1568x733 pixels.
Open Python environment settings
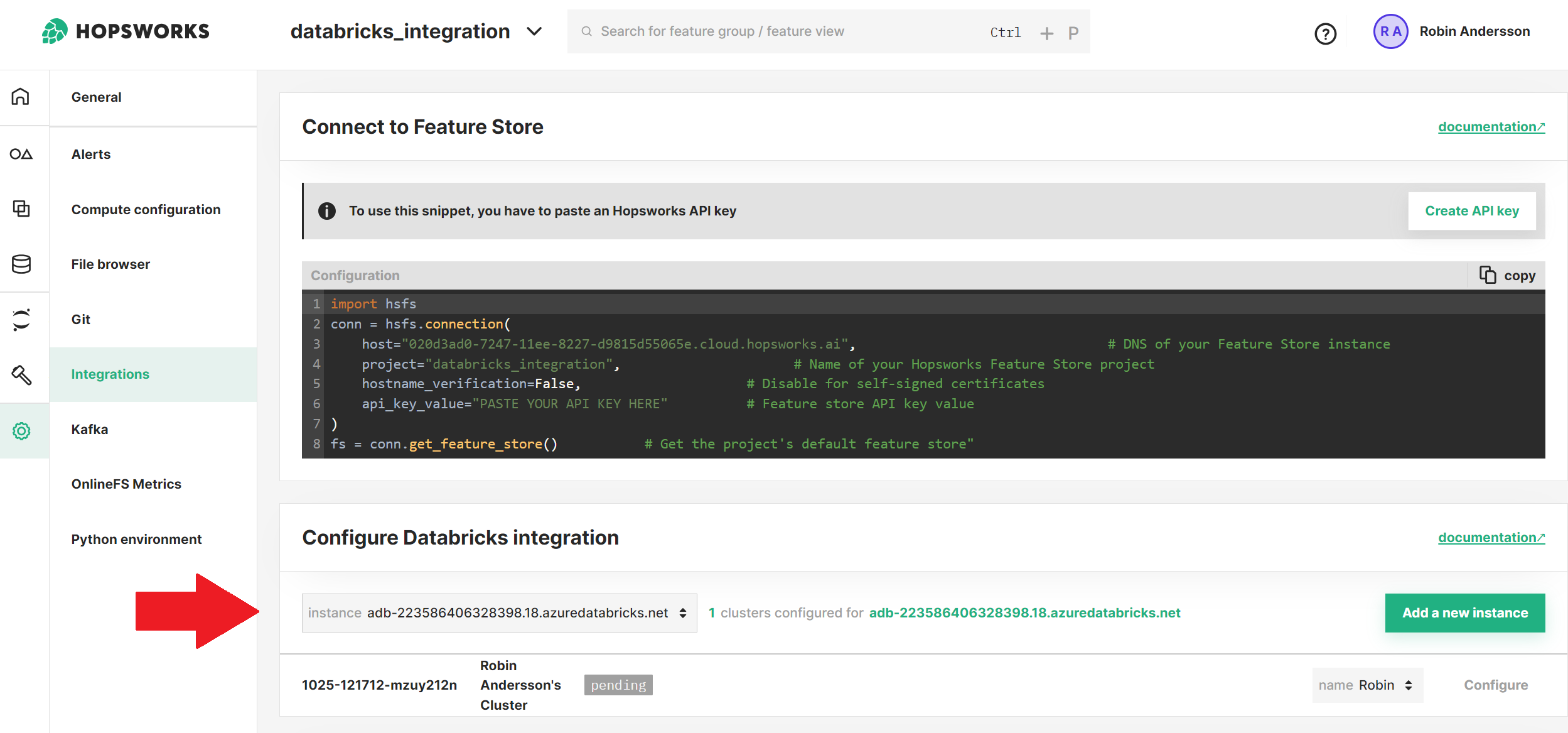pos(137,538)
